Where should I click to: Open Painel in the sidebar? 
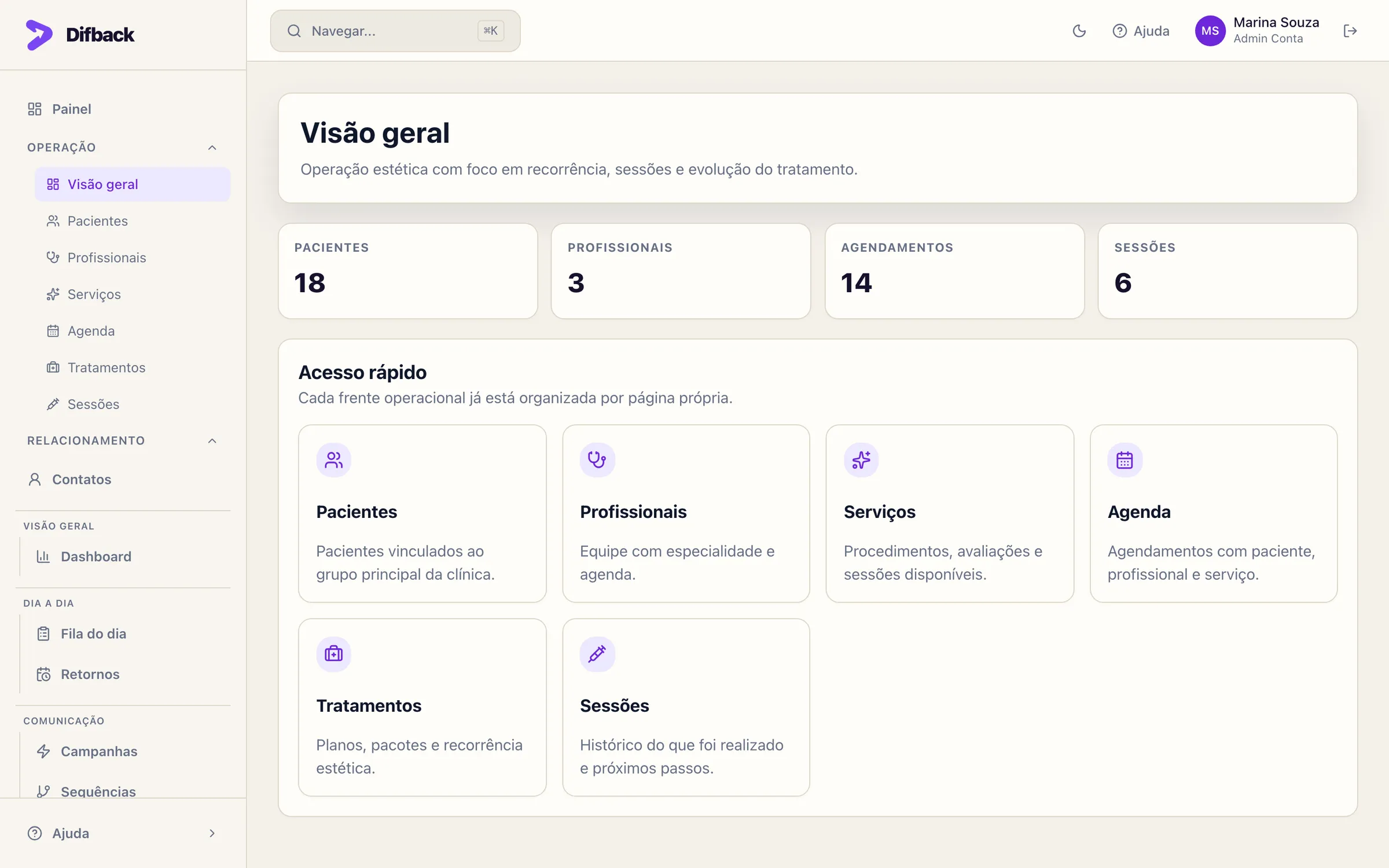(123, 109)
